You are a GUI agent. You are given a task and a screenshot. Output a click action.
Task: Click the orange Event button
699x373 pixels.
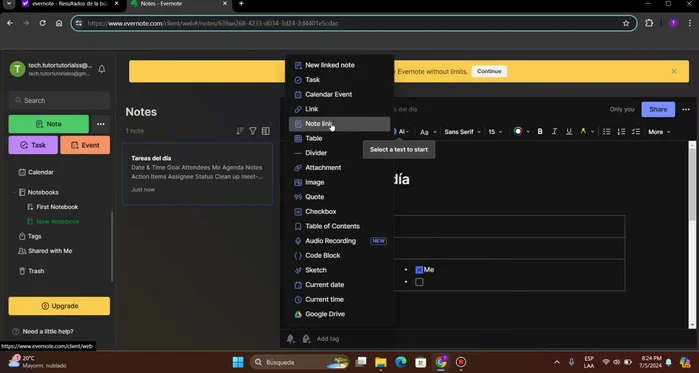pos(85,145)
